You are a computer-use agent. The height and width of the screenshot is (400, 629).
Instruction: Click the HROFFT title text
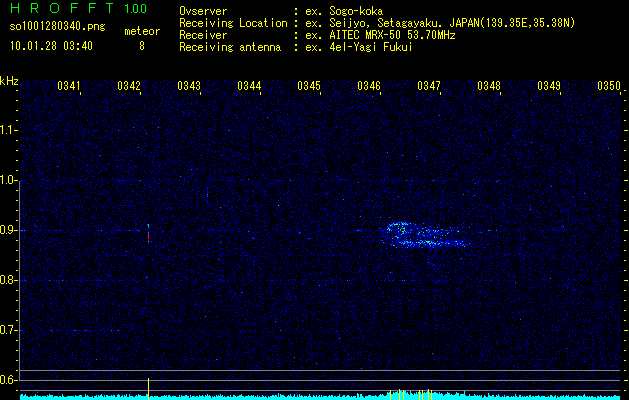[65, 10]
